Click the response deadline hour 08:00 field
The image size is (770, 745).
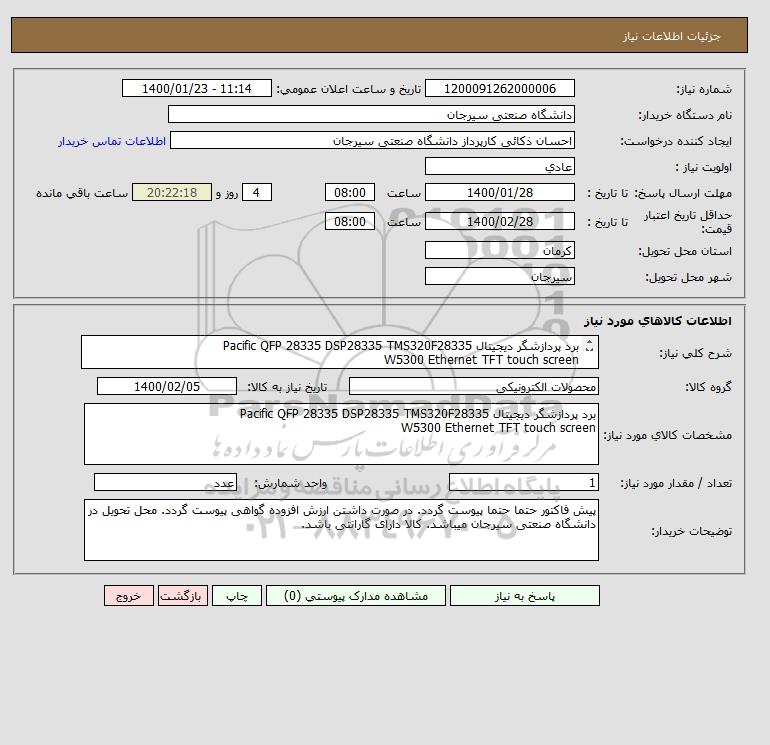350,193
